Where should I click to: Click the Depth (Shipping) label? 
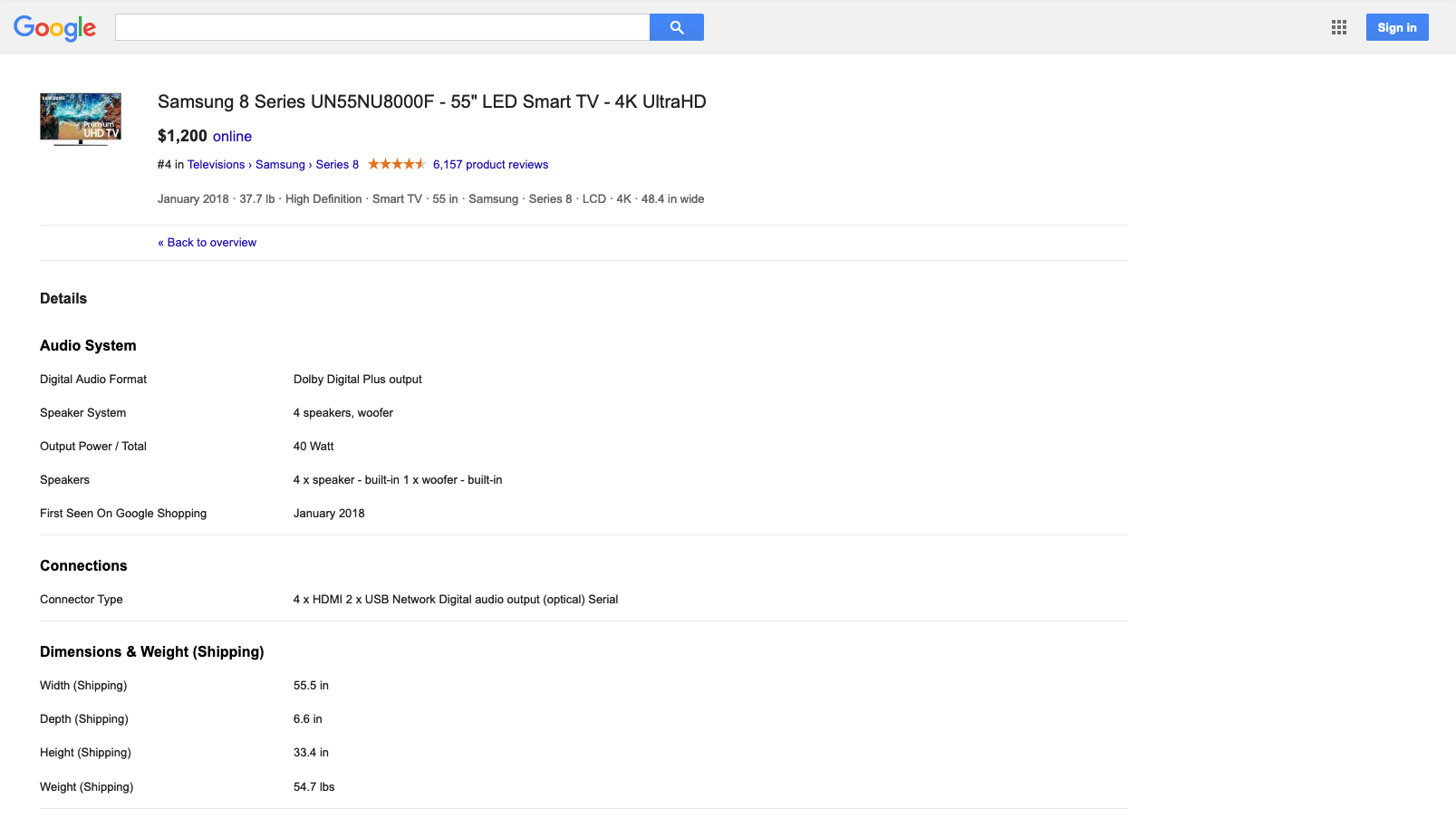(84, 718)
